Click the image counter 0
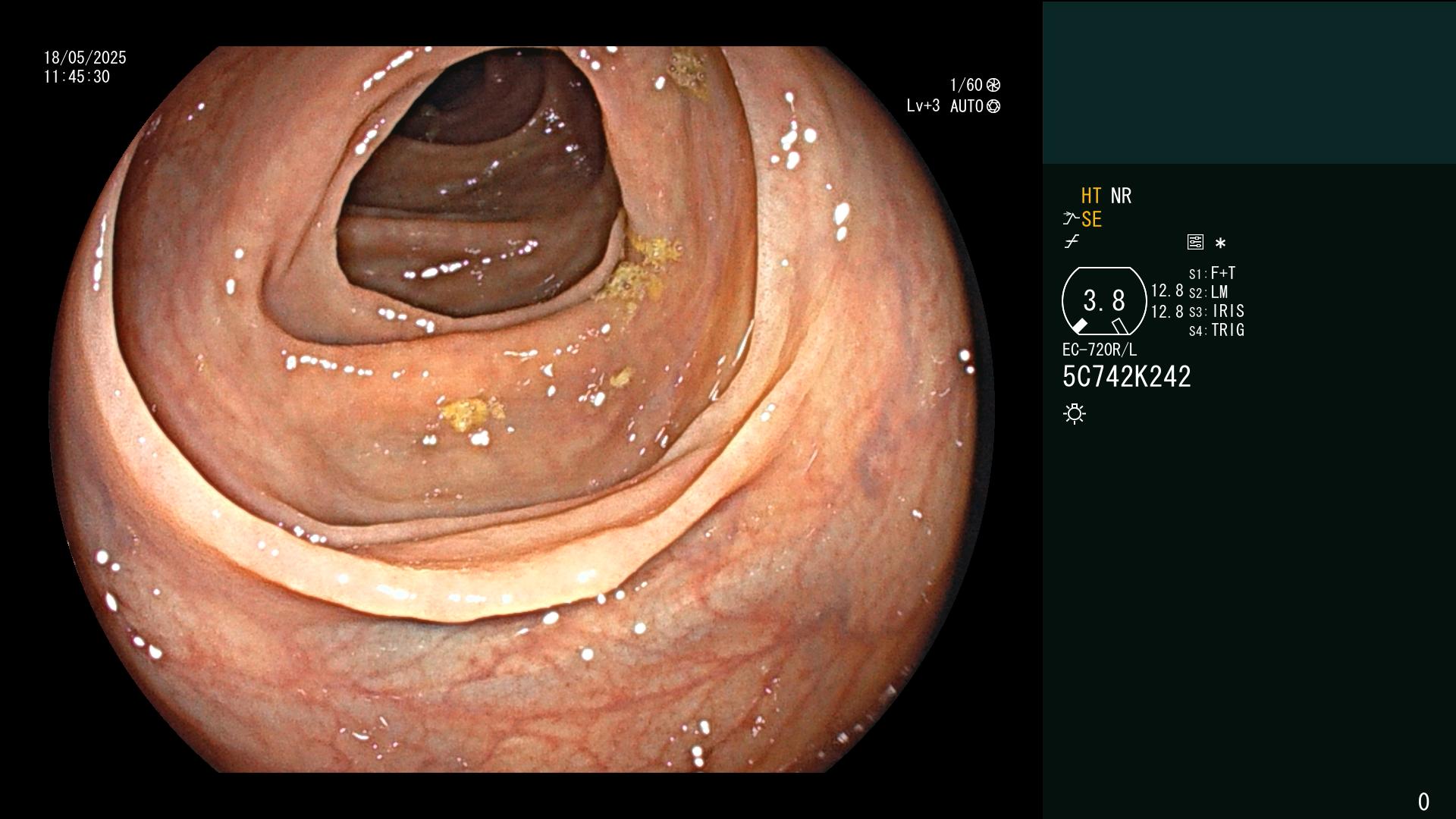1456x819 pixels. pos(1423,801)
